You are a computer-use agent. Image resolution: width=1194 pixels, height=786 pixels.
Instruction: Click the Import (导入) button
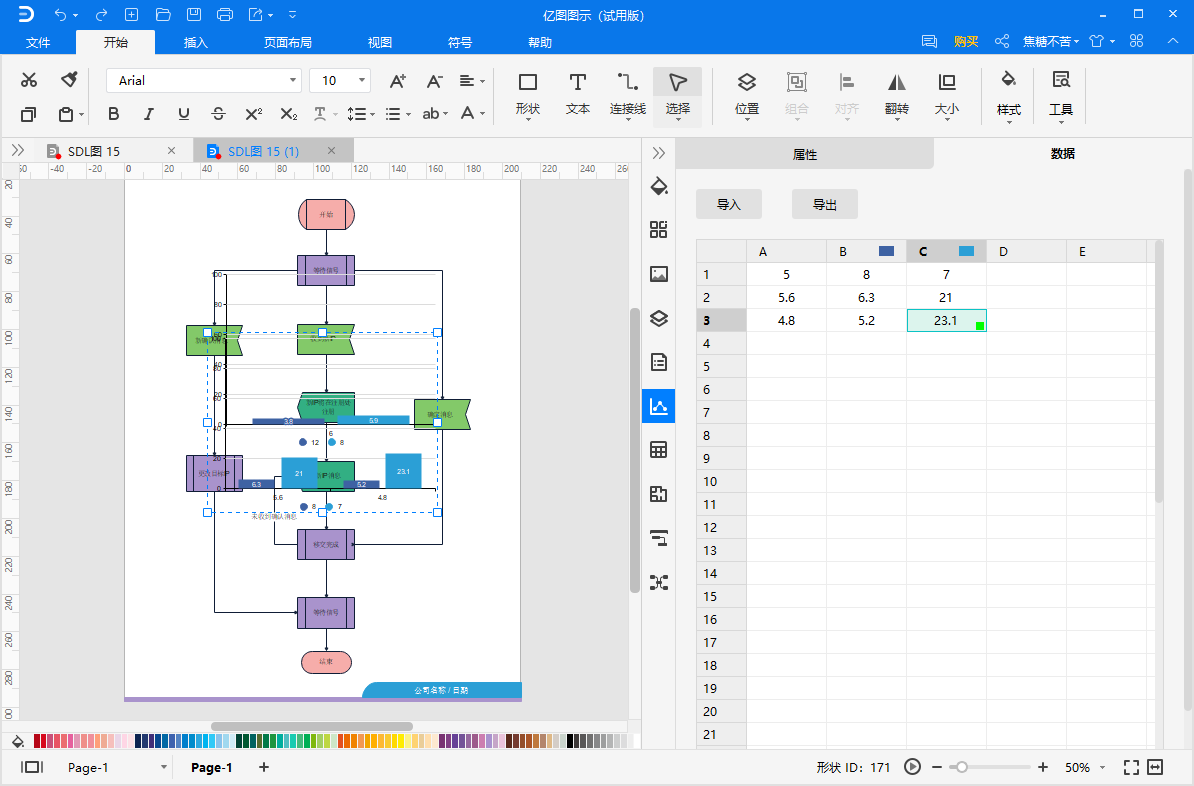click(x=729, y=204)
